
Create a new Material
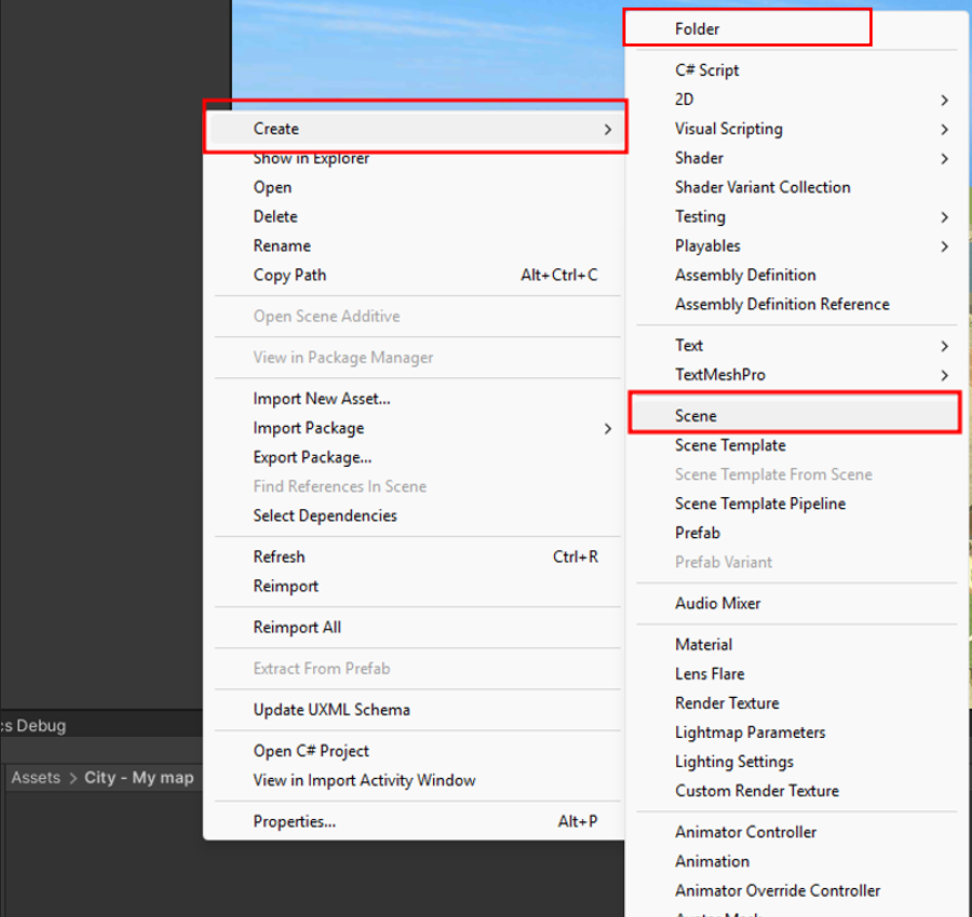[x=703, y=645]
